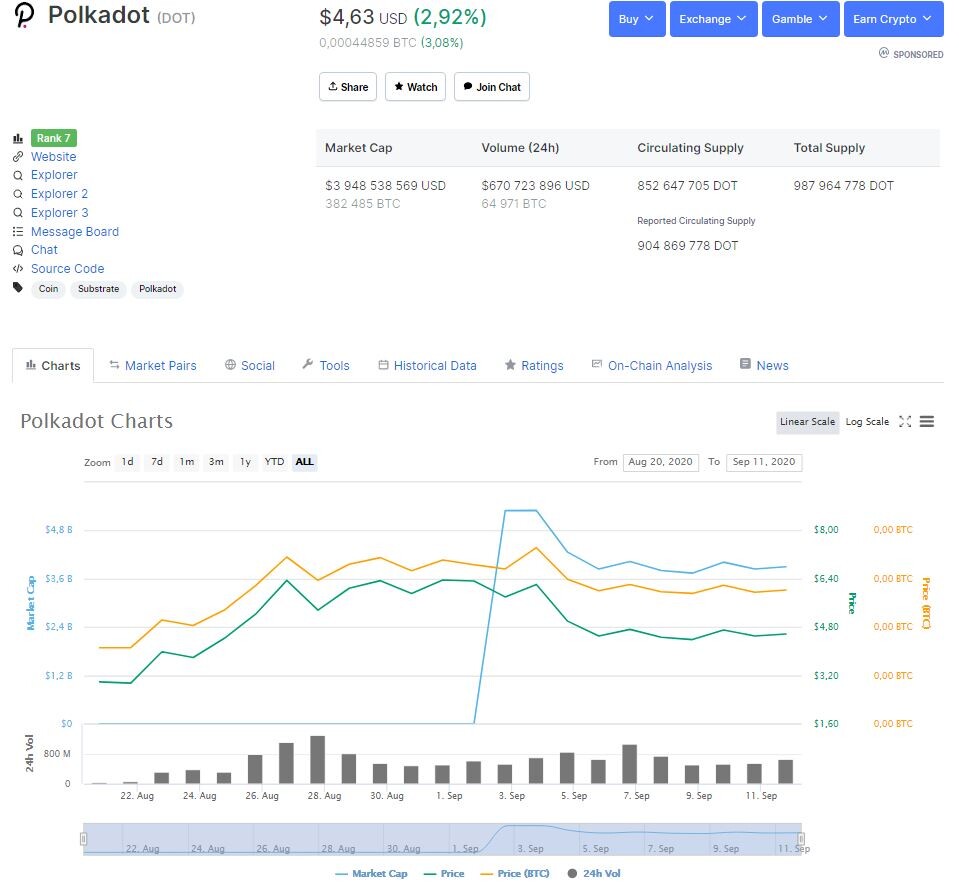The width and height of the screenshot is (959, 885).
Task: Click the Rank 7 badge
Action: coord(54,138)
